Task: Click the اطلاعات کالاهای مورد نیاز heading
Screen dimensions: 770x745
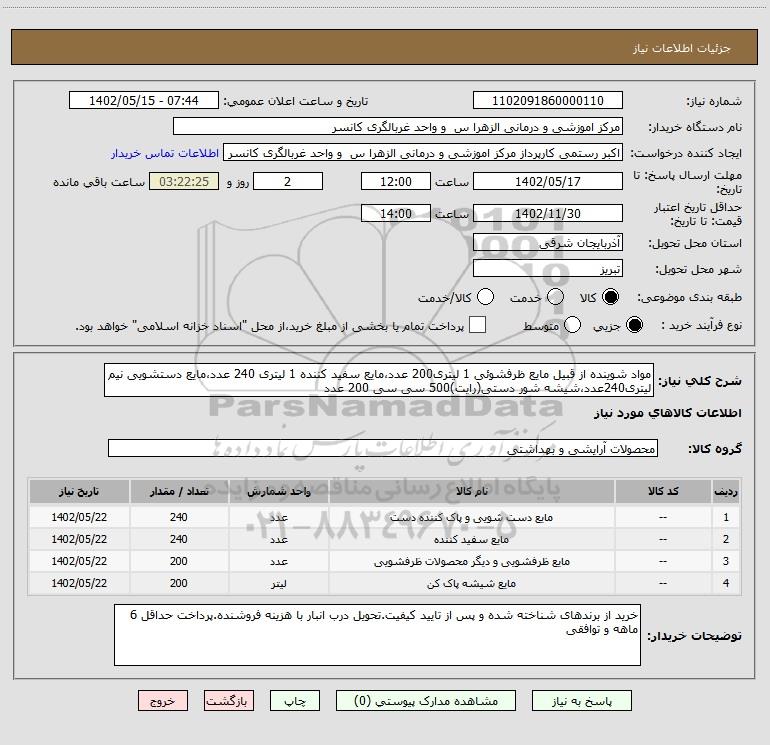Action: (x=667, y=413)
